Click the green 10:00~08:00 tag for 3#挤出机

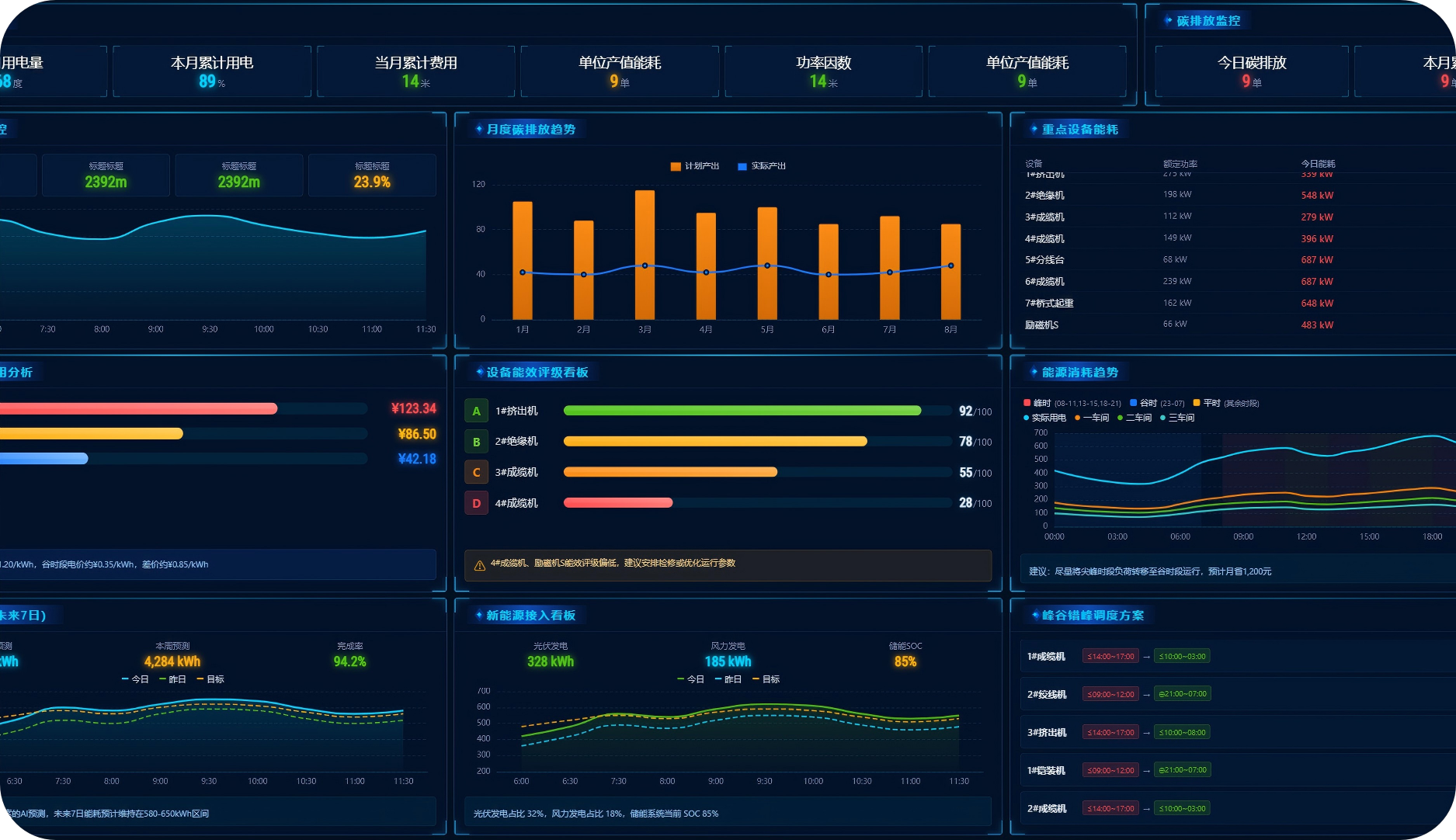(1182, 732)
